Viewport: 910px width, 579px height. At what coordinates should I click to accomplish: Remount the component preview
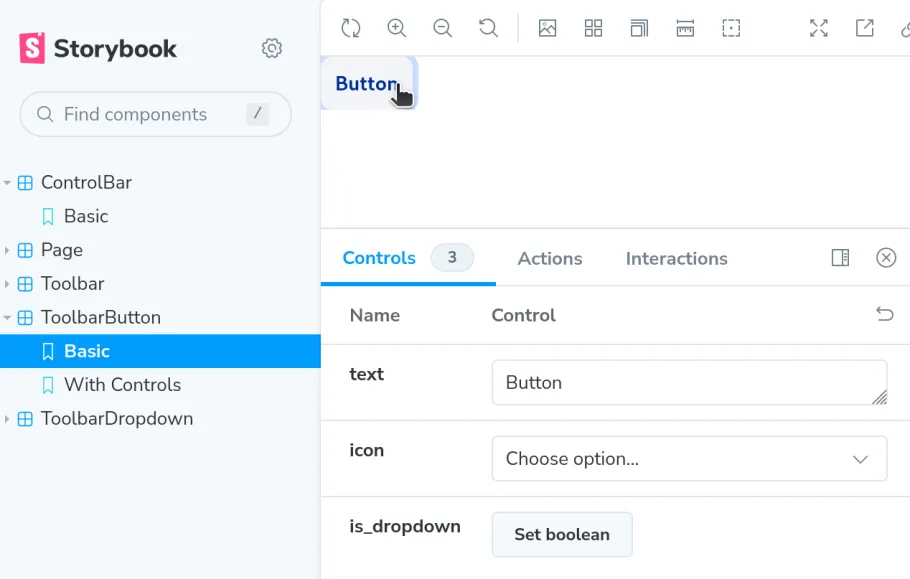tap(351, 28)
